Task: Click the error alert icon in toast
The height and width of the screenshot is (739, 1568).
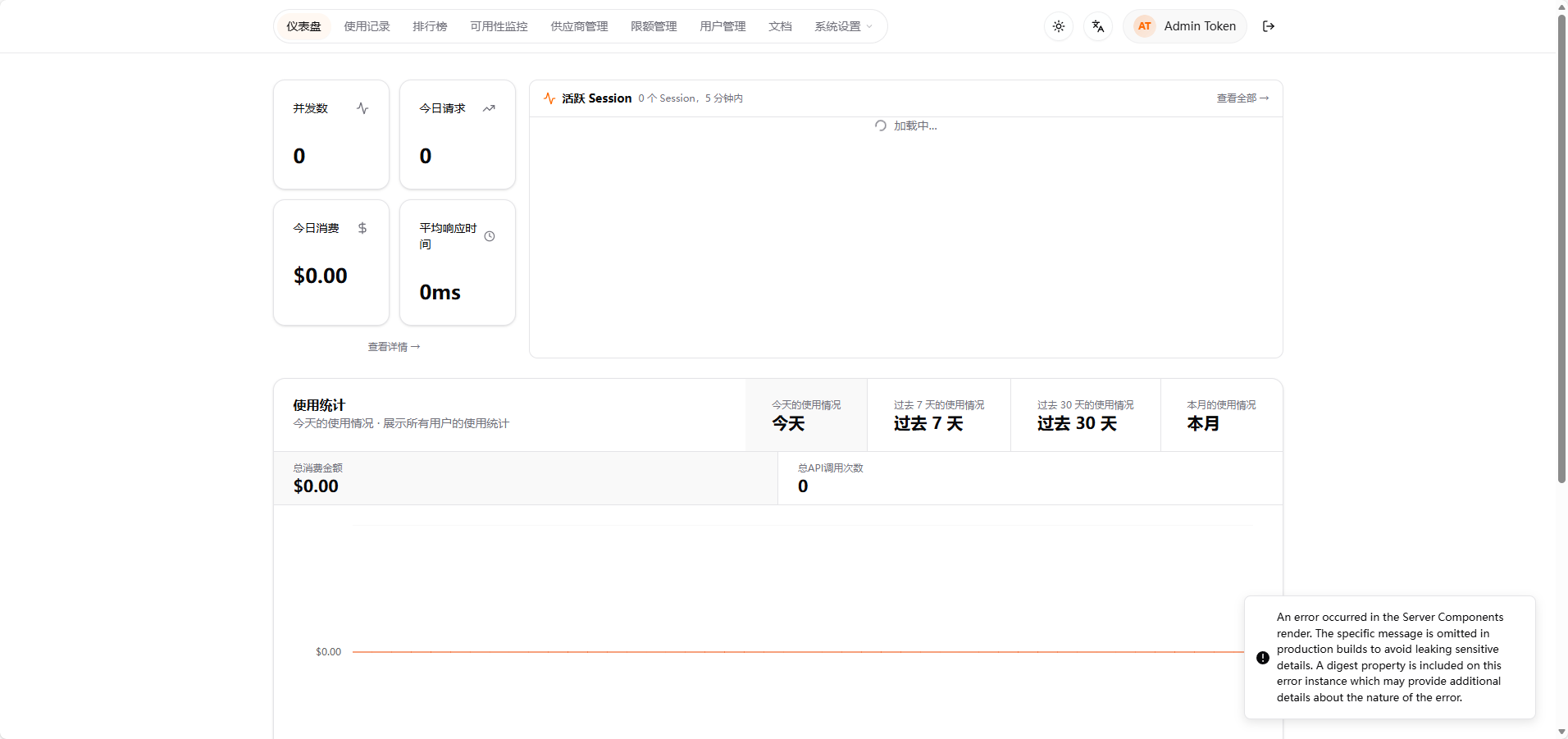Action: pos(1263,658)
